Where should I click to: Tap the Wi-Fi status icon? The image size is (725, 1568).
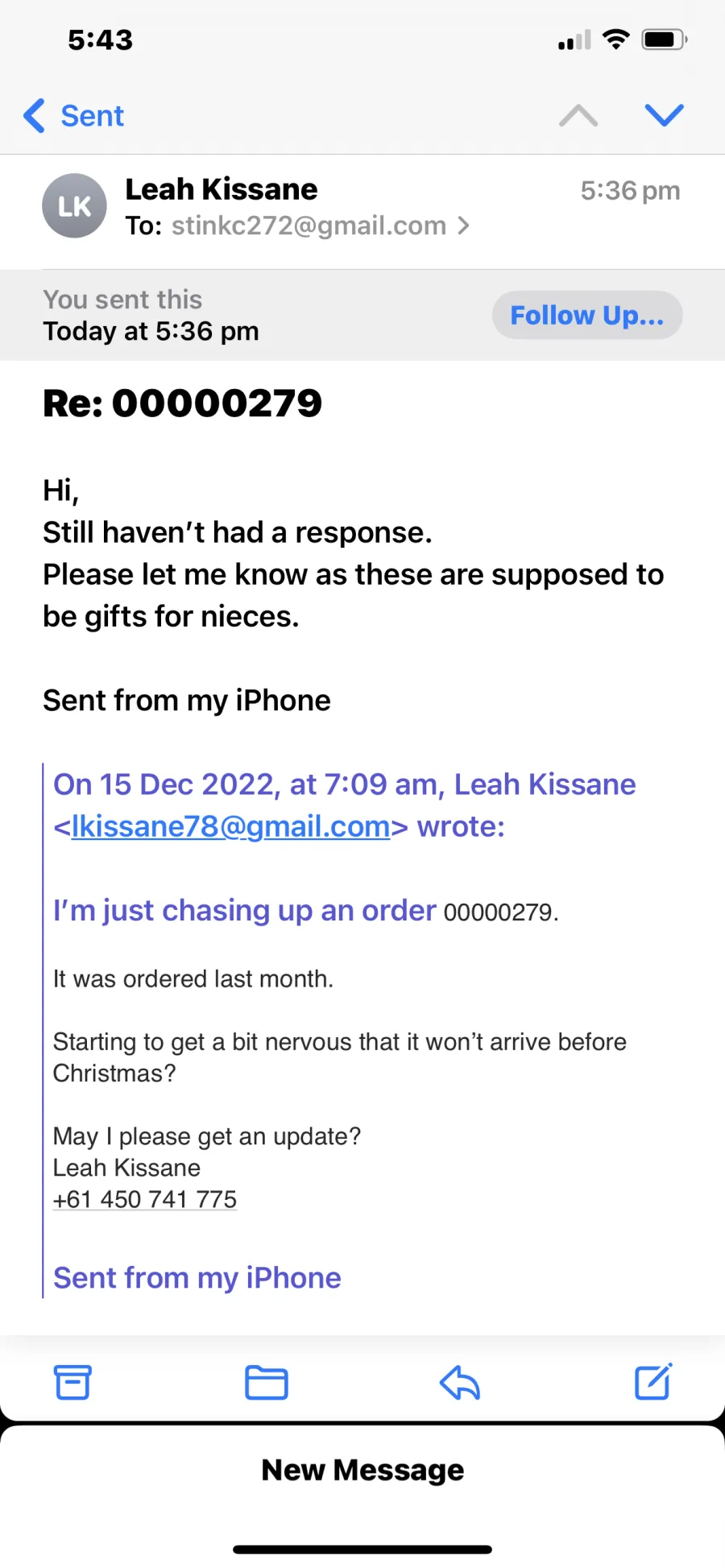point(616,39)
